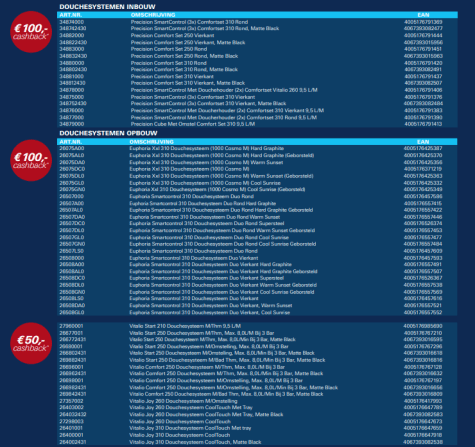Click ART.NR. header in the Inbouw table
The image size is (475, 447).
tap(71, 15)
